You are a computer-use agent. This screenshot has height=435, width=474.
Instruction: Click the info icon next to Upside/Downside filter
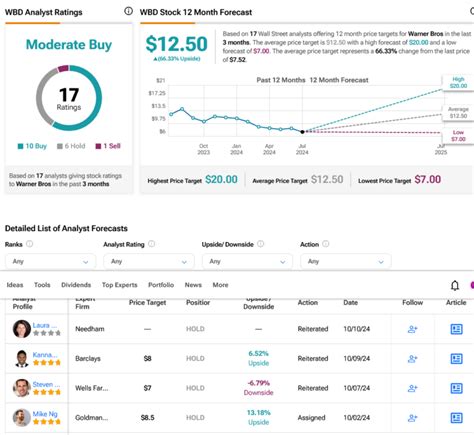[x=261, y=244]
